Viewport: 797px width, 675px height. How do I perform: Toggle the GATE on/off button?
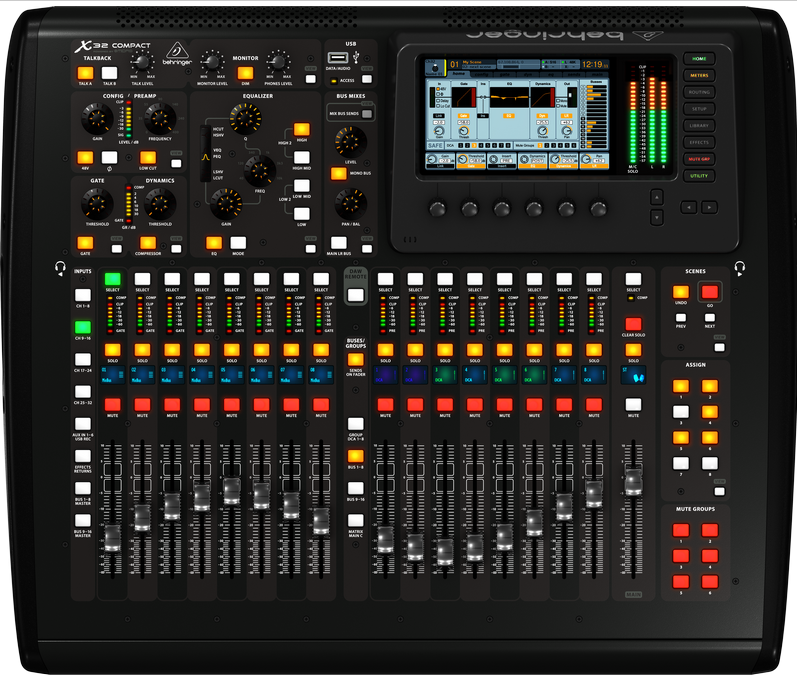[85, 243]
